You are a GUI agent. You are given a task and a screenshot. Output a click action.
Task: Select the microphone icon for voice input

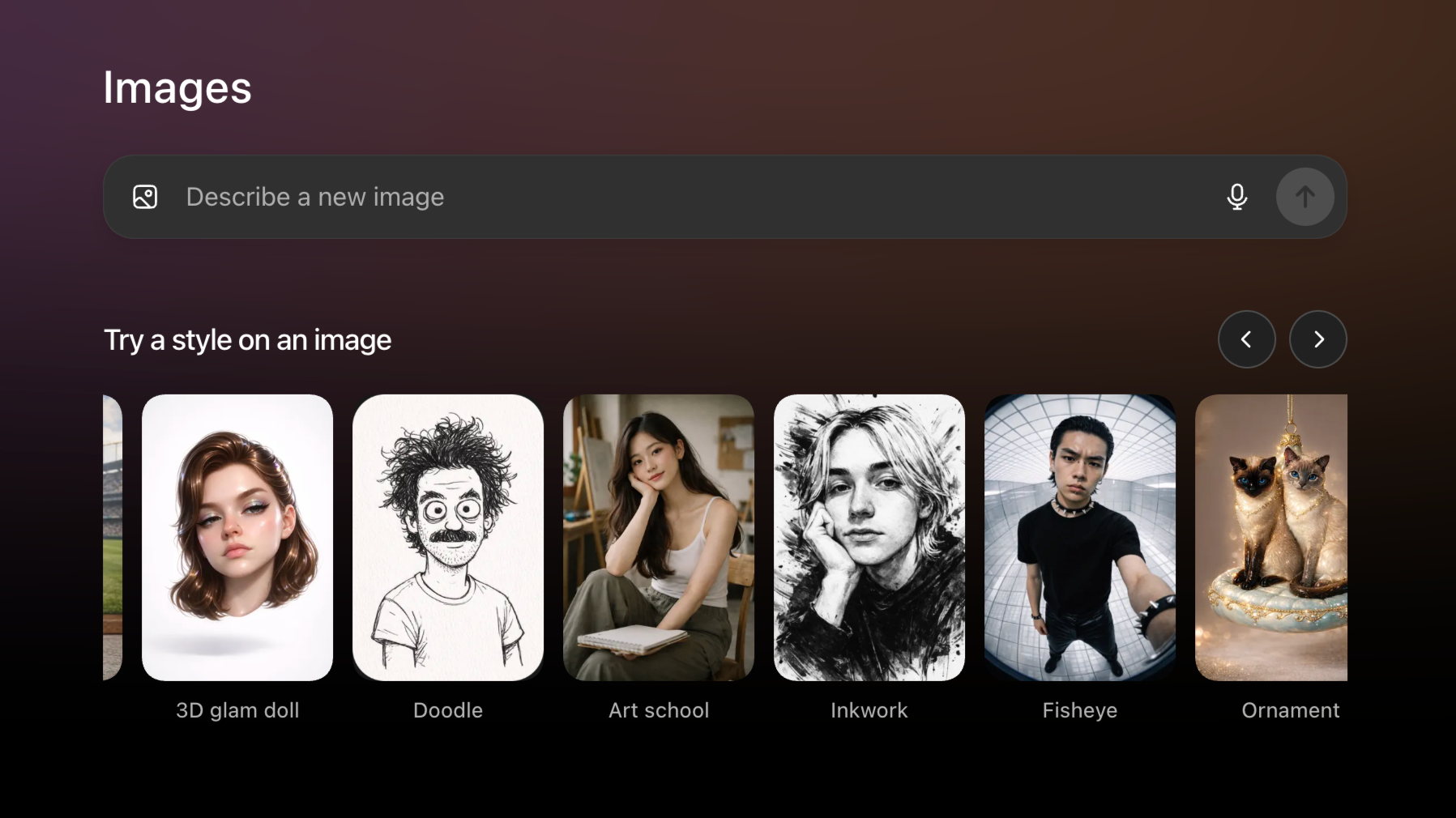click(1237, 197)
